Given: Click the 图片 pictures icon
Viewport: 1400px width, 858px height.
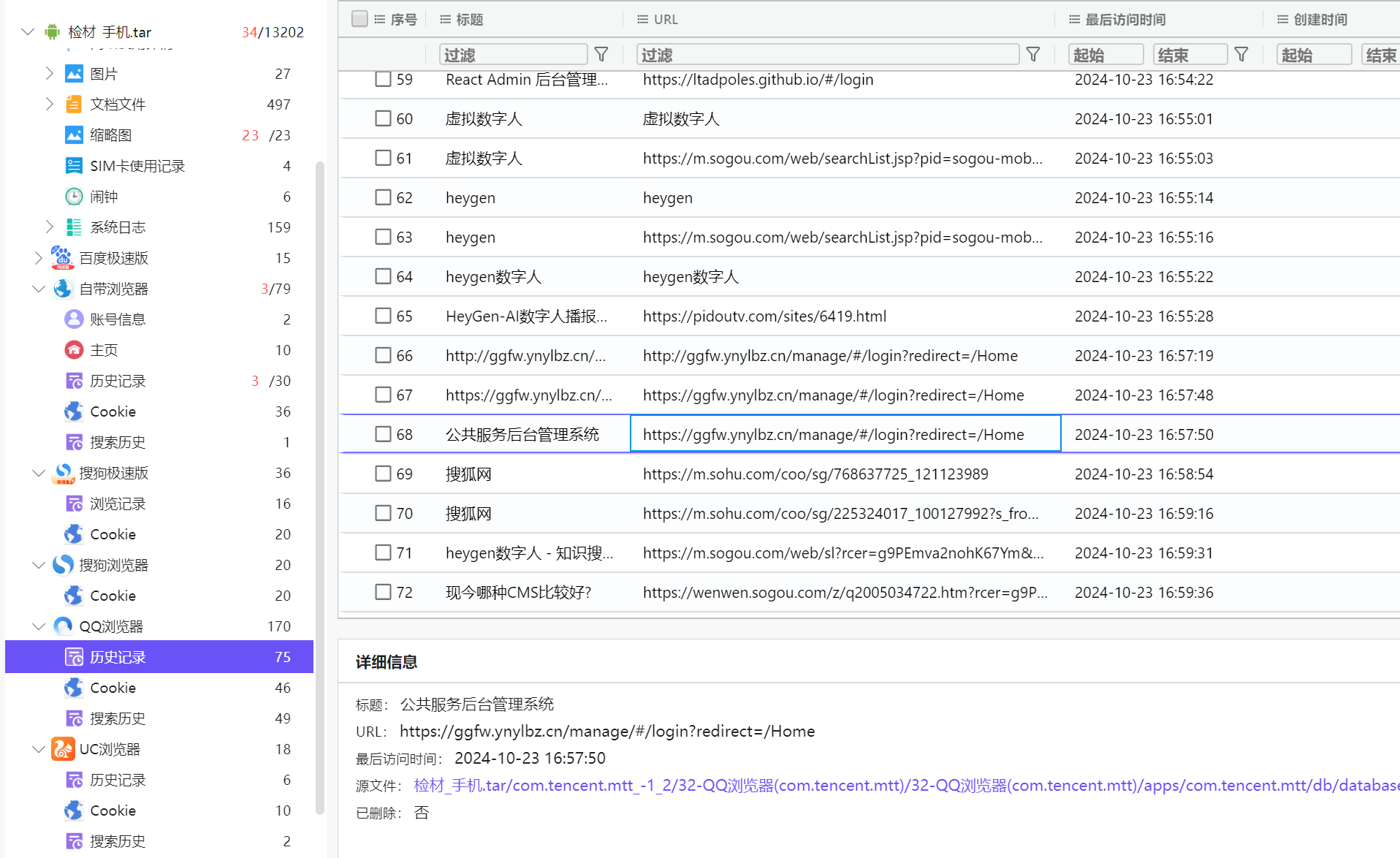Looking at the screenshot, I should (x=74, y=74).
